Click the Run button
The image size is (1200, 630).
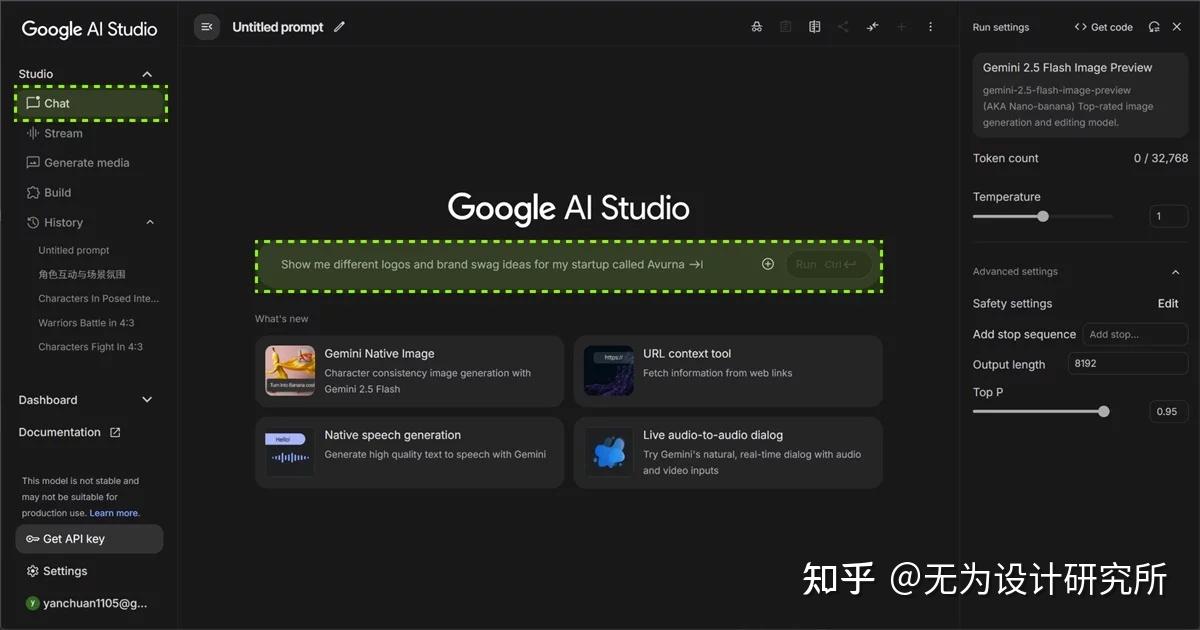(827, 264)
